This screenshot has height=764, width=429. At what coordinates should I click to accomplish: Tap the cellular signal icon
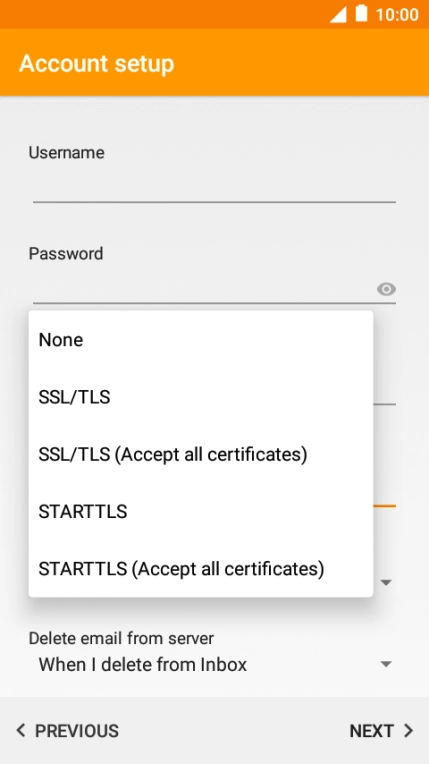pos(338,15)
